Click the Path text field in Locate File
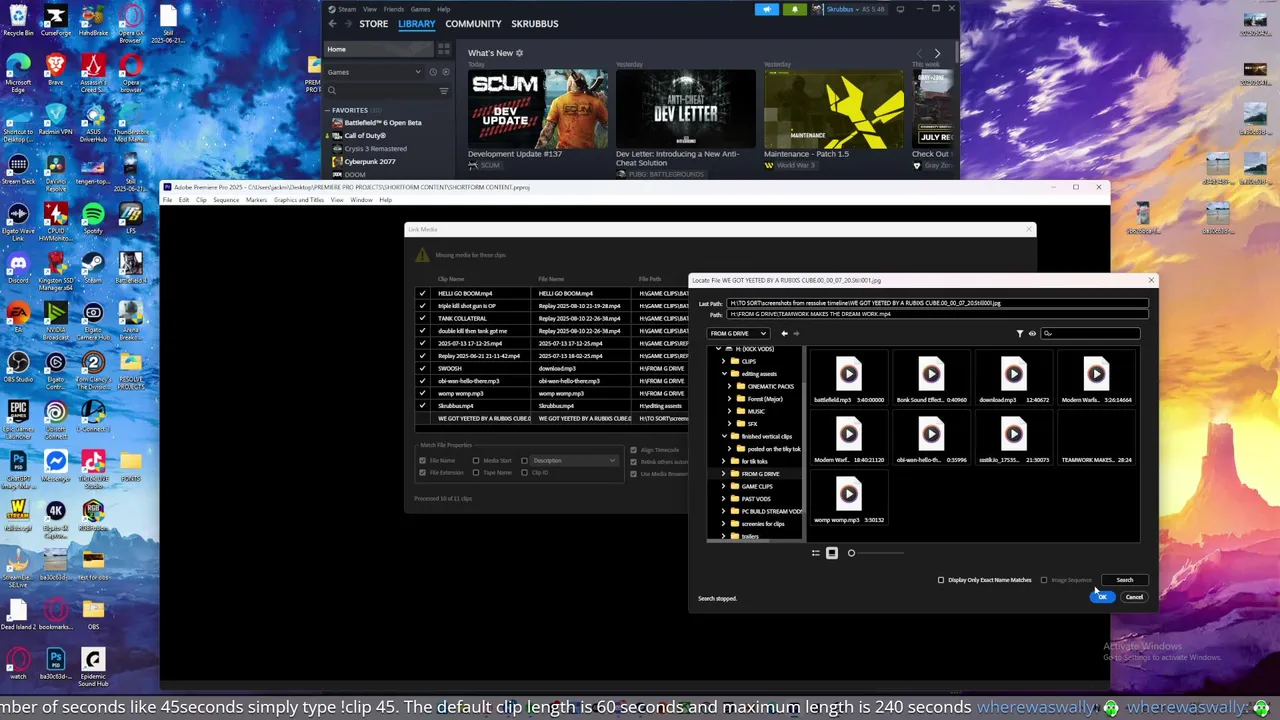The image size is (1280, 720). (x=938, y=314)
